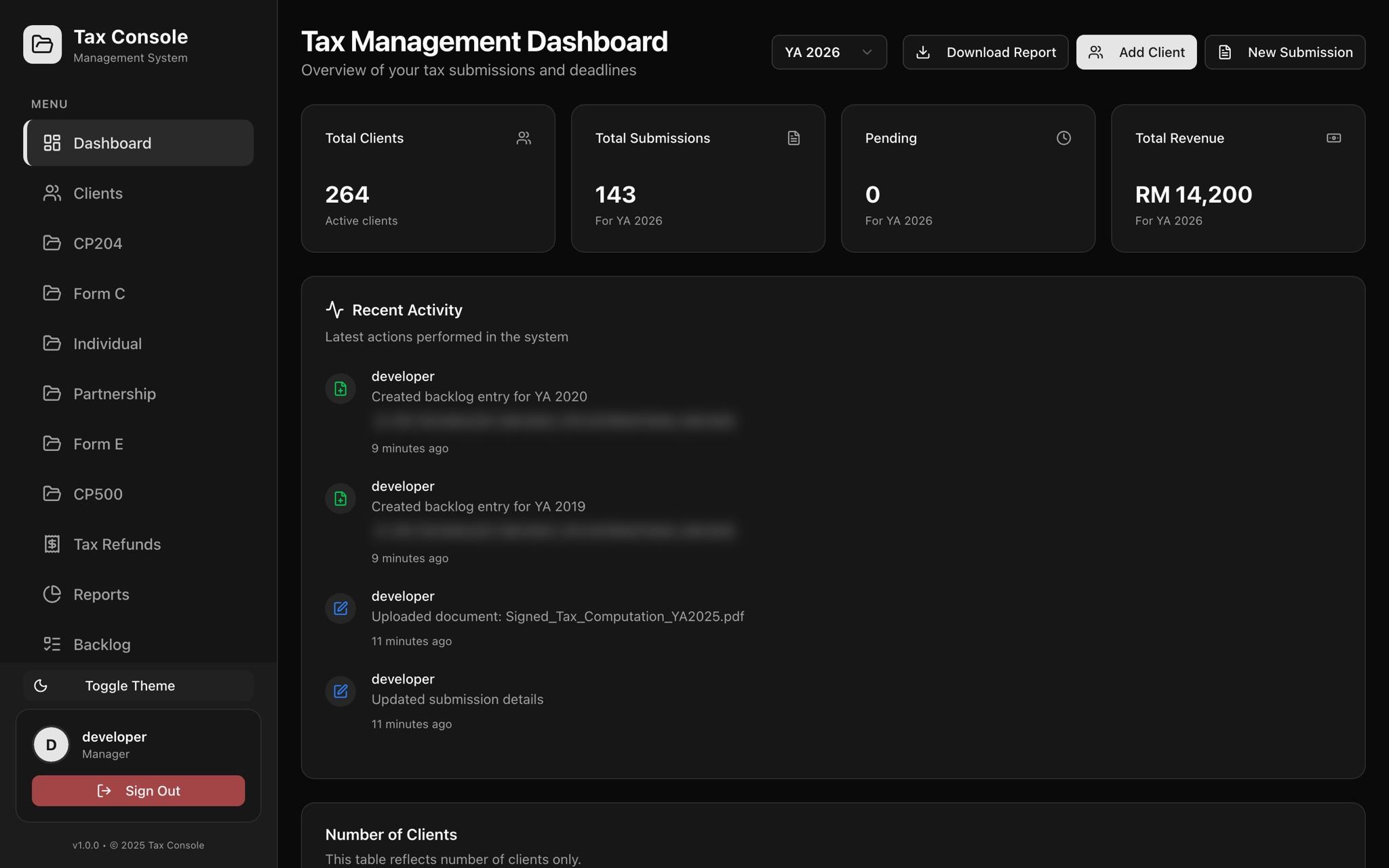Screen dimensions: 1389x868
Task: Open the YA 2026 year dropdown
Action: point(829,52)
